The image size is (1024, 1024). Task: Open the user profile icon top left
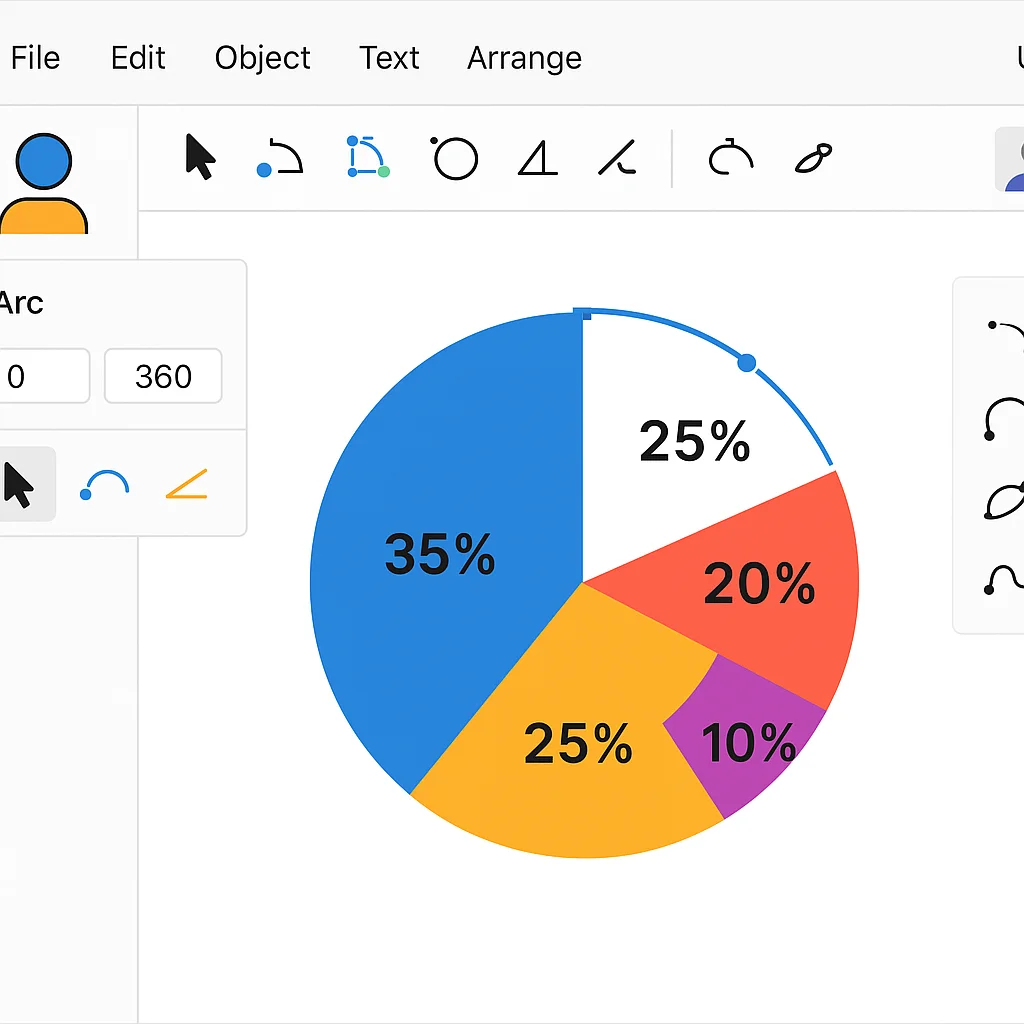tap(45, 170)
